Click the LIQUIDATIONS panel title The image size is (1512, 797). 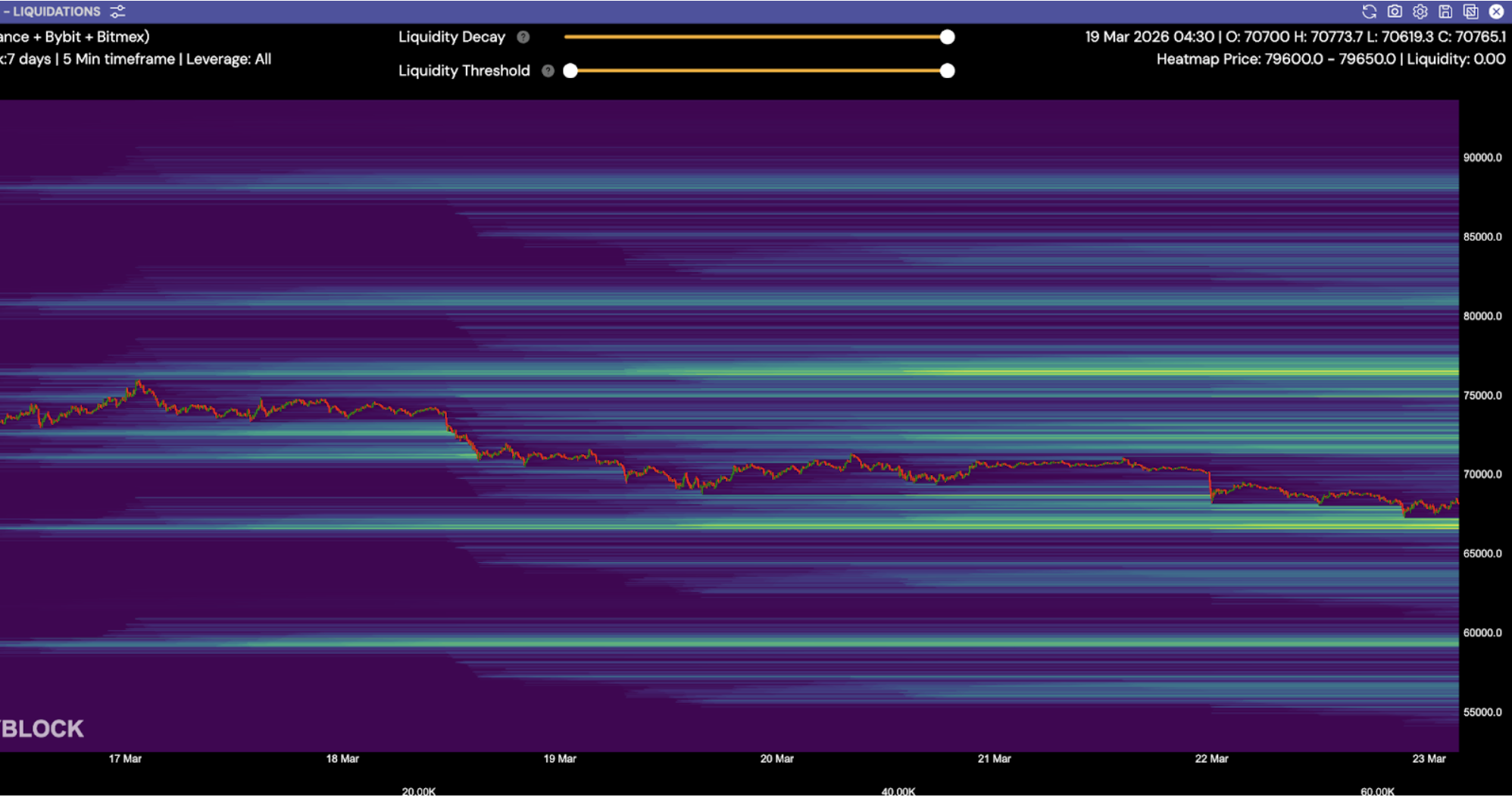tap(56, 11)
